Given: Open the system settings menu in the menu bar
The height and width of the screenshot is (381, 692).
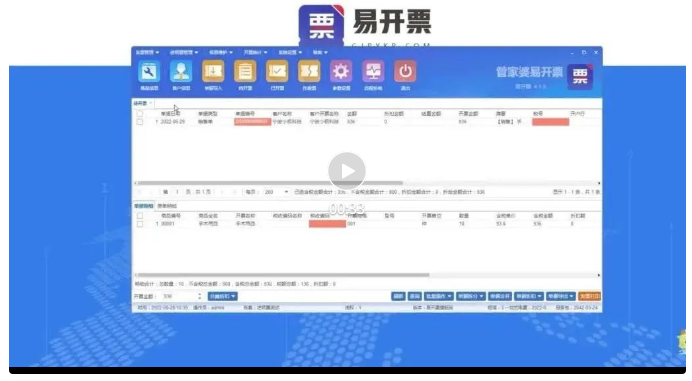Looking at the screenshot, I should 290,53.
